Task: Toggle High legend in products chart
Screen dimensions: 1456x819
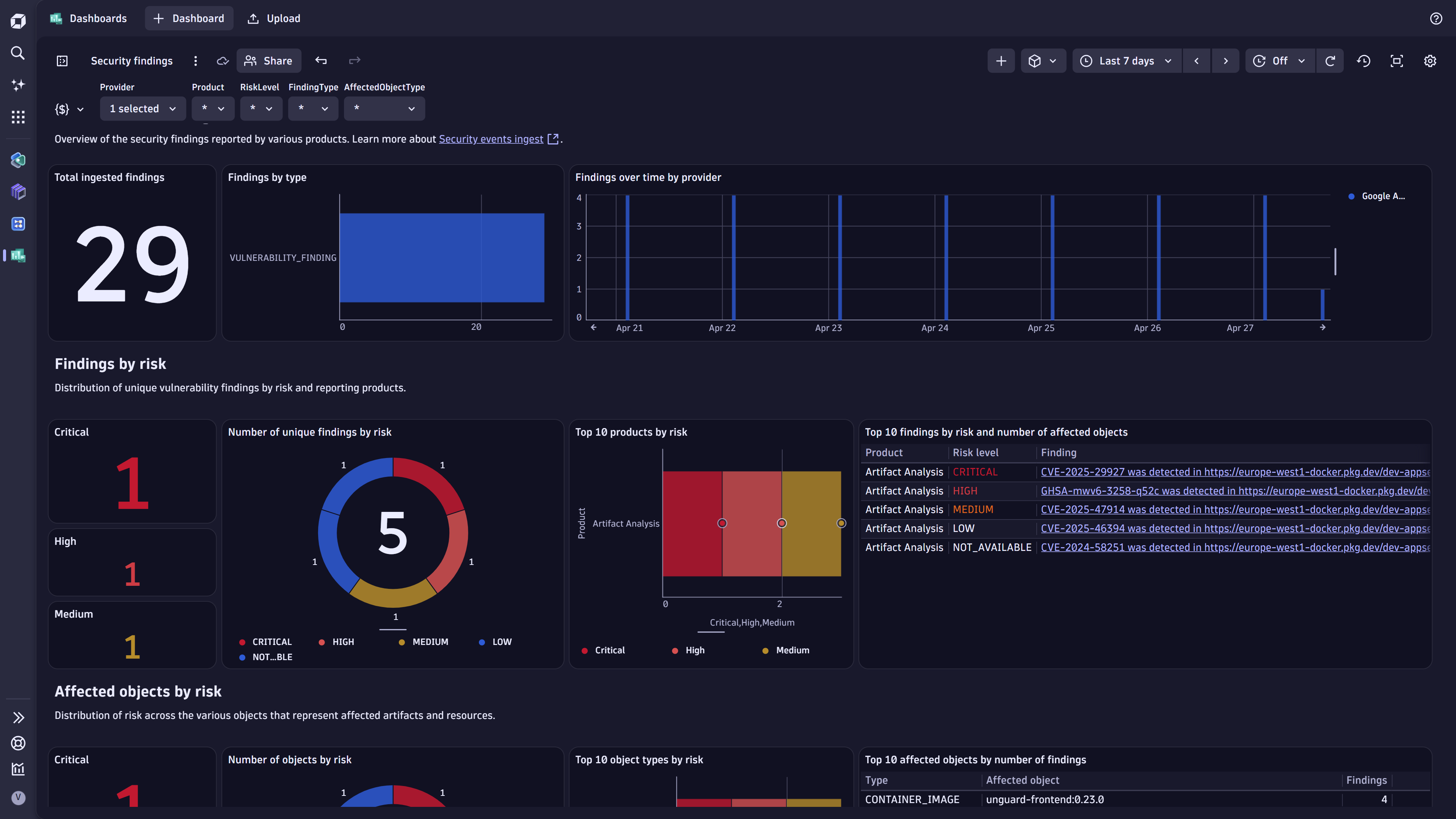Action: pyautogui.click(x=688, y=650)
